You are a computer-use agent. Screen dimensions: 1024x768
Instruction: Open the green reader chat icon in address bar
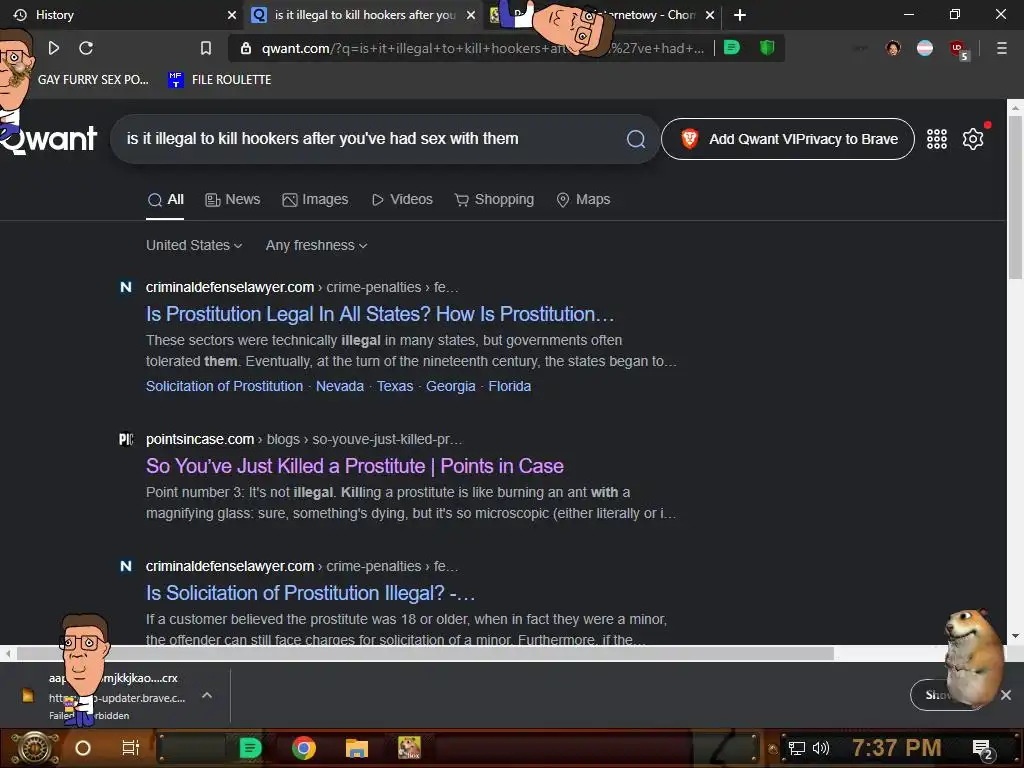click(732, 48)
